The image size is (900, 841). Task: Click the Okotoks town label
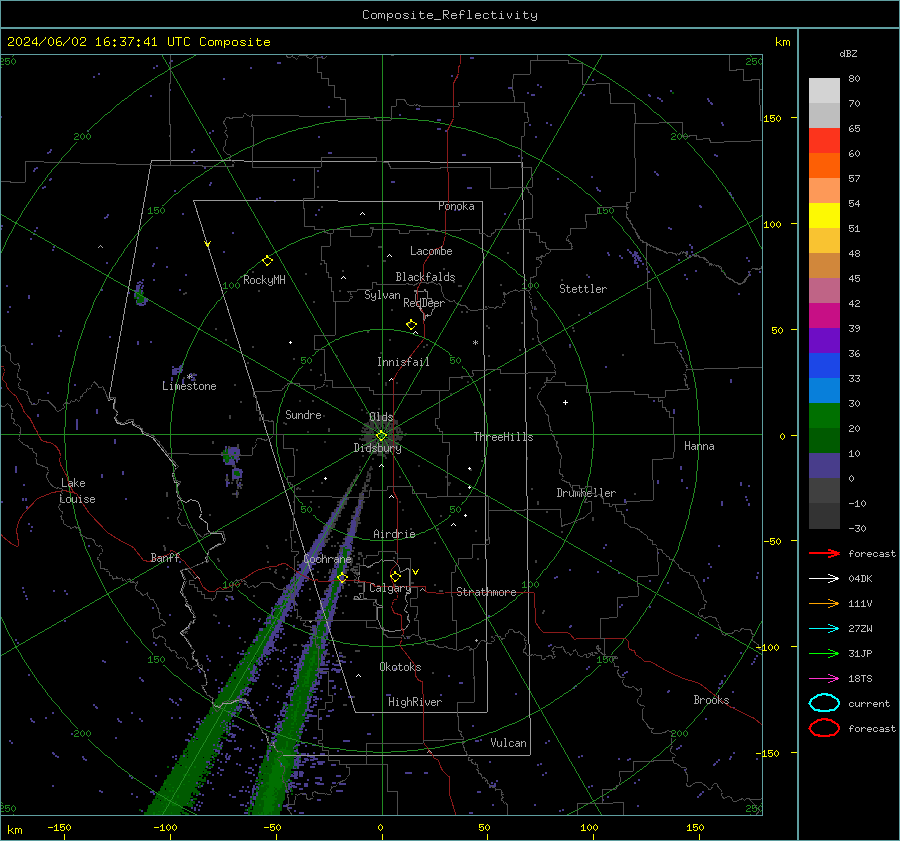pyautogui.click(x=400, y=667)
